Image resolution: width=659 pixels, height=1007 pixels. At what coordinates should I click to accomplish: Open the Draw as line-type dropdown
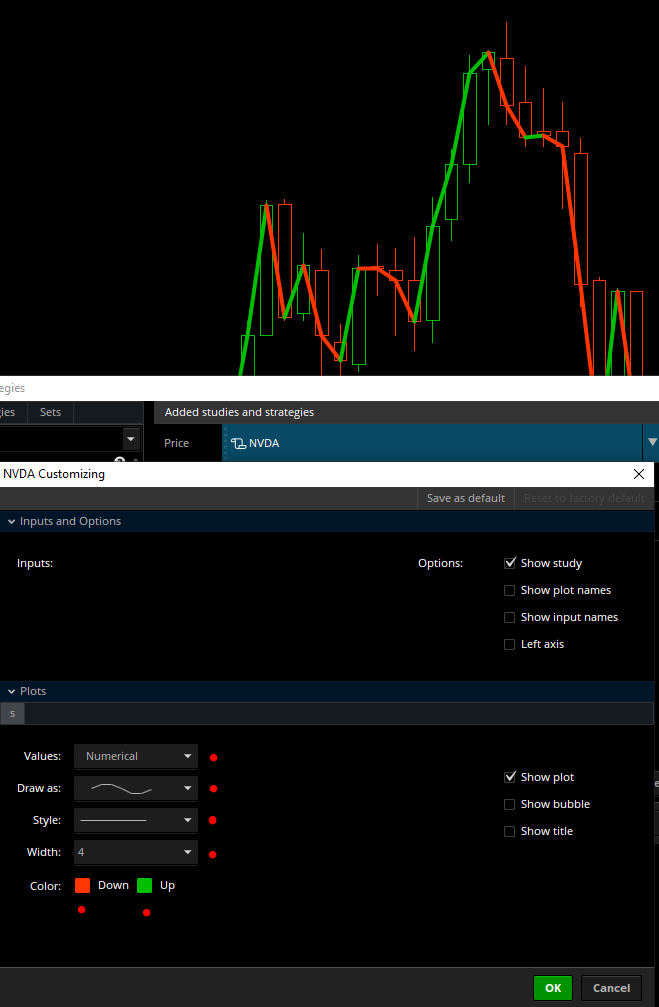click(136, 789)
